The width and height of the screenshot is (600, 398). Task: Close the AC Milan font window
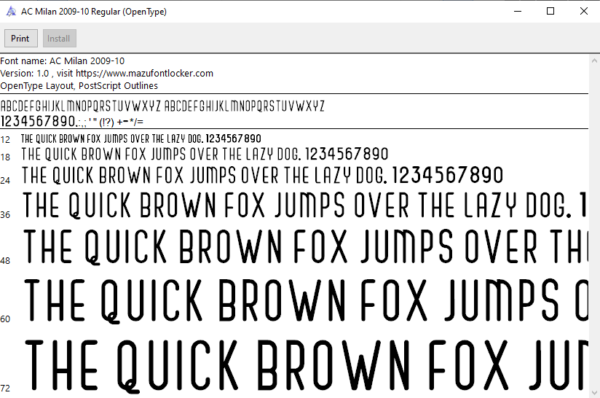[584, 11]
